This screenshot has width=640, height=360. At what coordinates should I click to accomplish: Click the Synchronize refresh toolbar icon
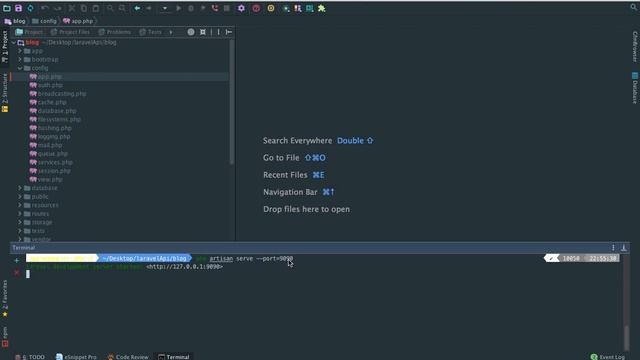(30, 8)
